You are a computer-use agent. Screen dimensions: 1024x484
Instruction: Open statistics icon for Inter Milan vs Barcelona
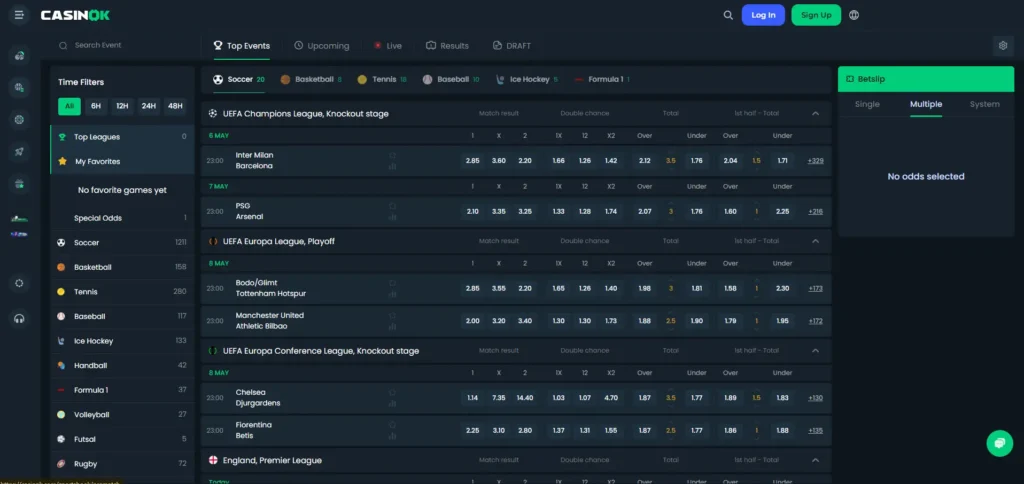click(x=392, y=167)
